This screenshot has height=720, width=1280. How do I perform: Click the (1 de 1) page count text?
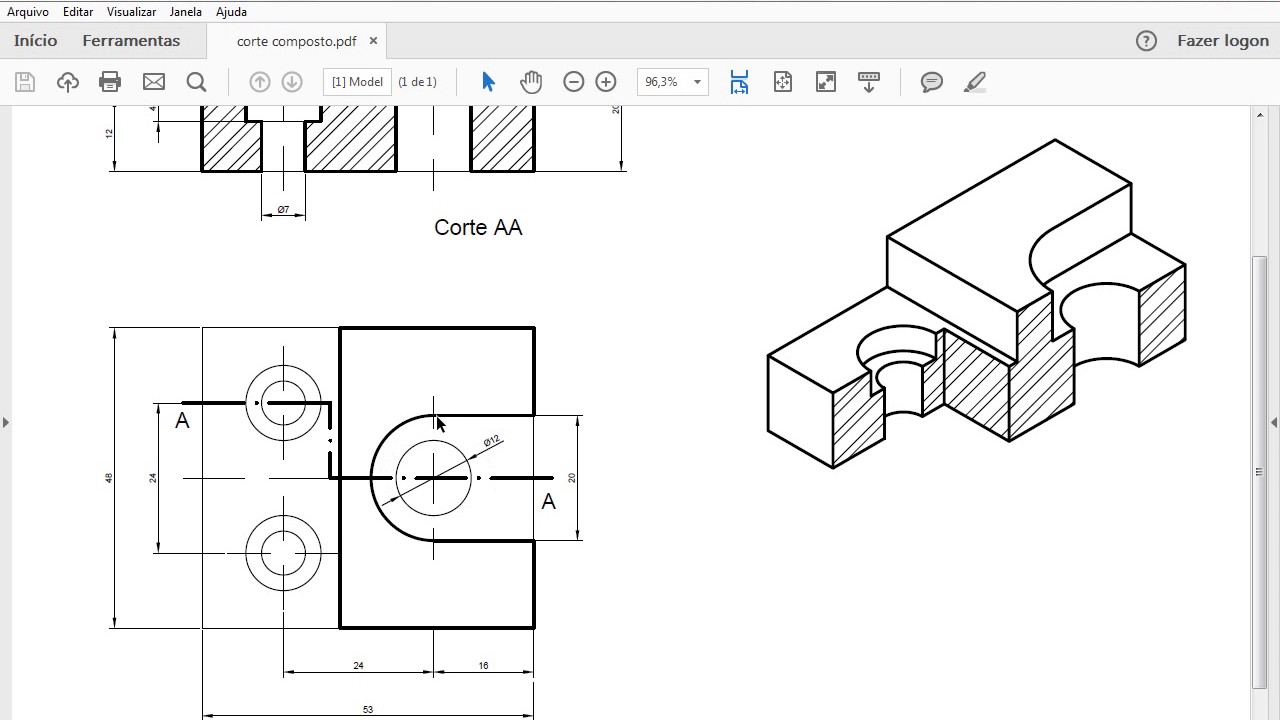[417, 82]
